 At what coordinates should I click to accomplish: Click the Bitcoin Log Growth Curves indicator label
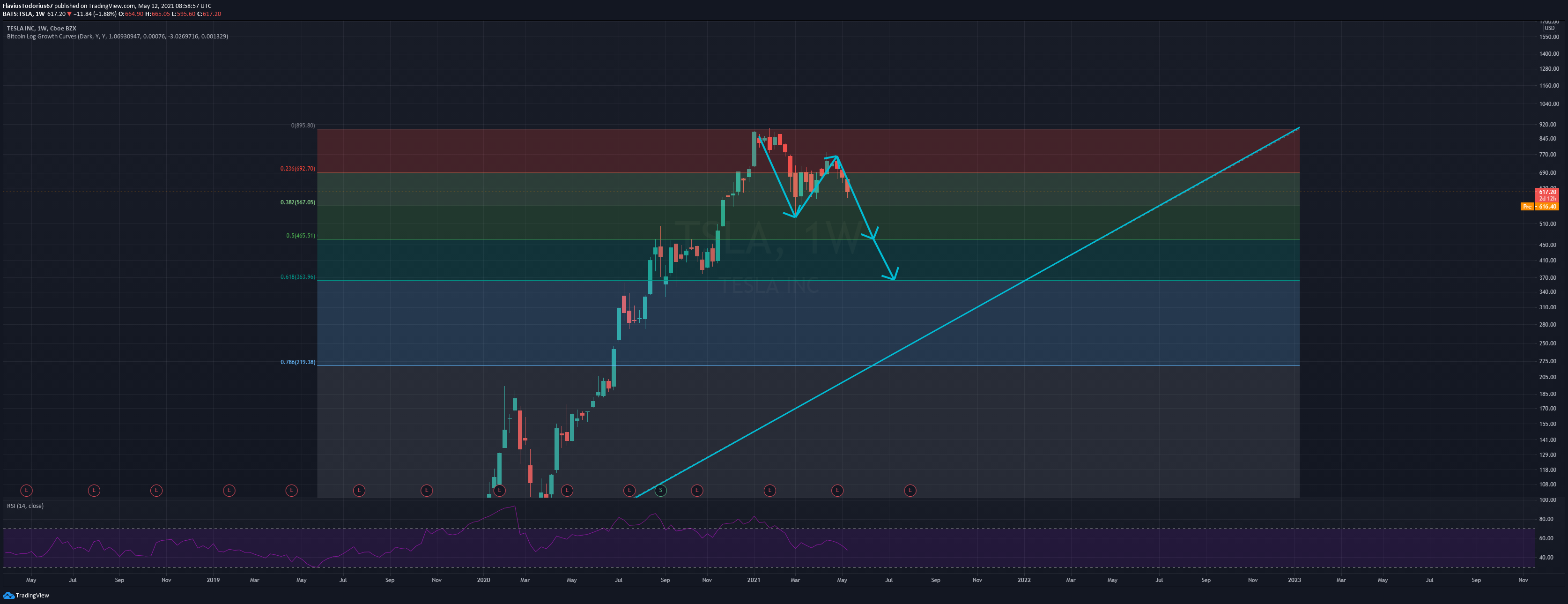tap(118, 37)
